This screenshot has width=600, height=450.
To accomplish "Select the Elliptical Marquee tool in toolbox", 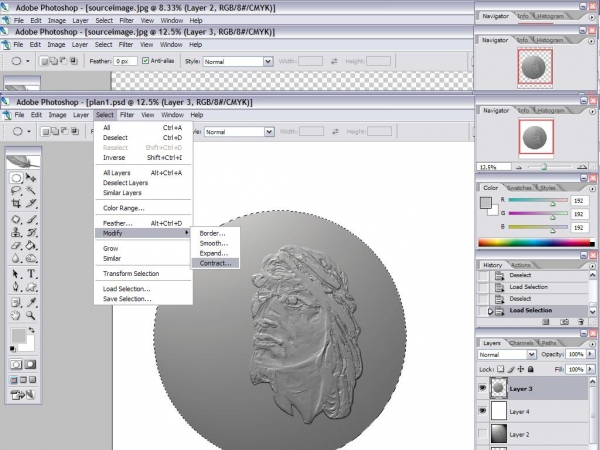I will point(16,178).
